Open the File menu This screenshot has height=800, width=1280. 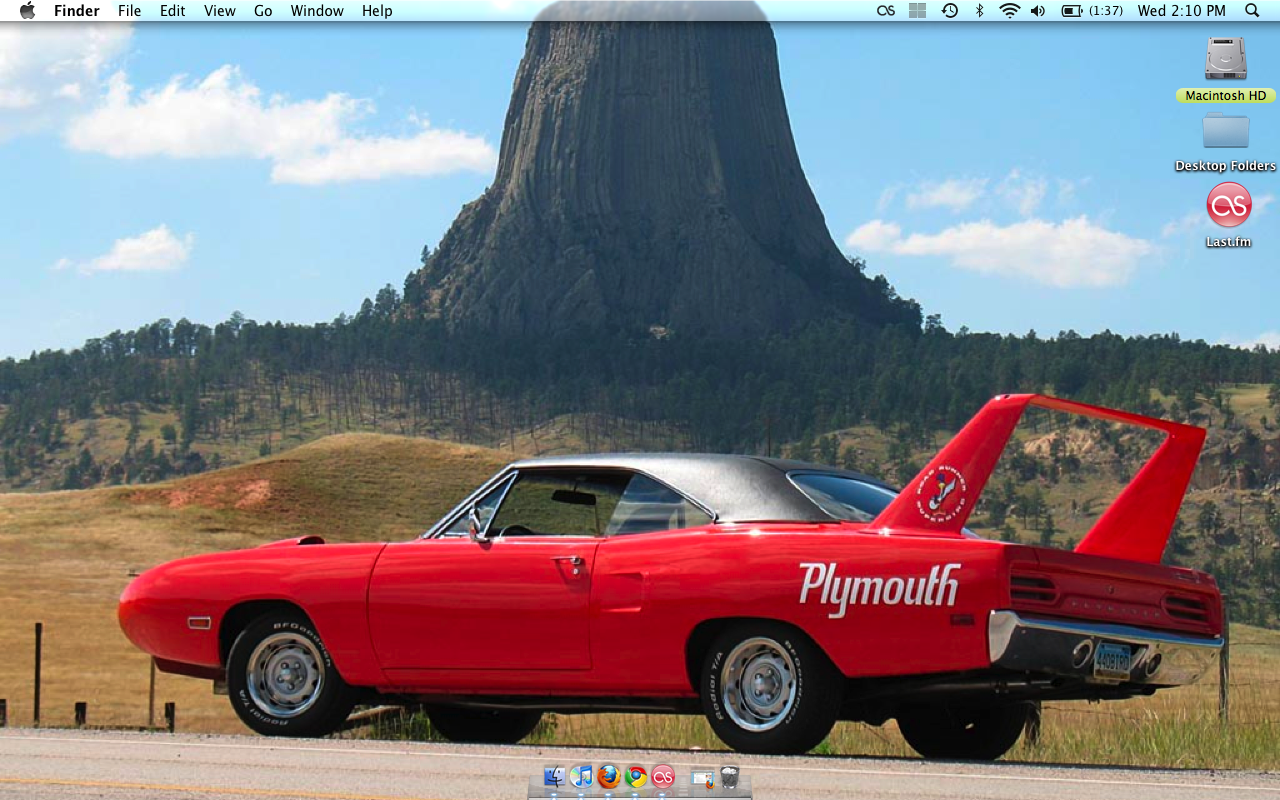click(x=129, y=11)
